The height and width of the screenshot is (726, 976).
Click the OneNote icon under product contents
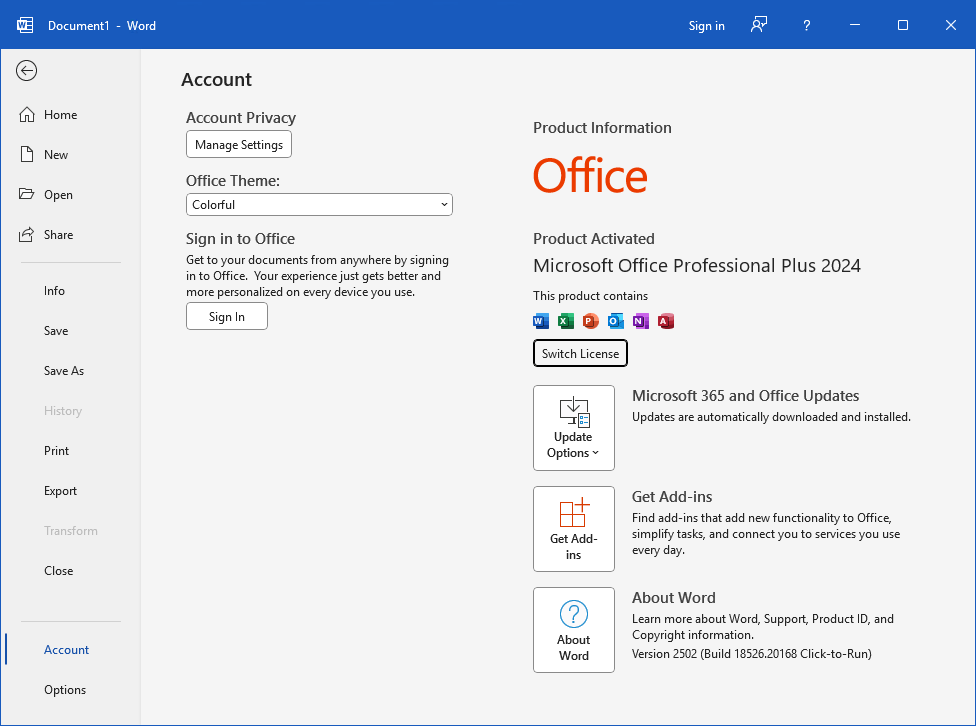641,321
